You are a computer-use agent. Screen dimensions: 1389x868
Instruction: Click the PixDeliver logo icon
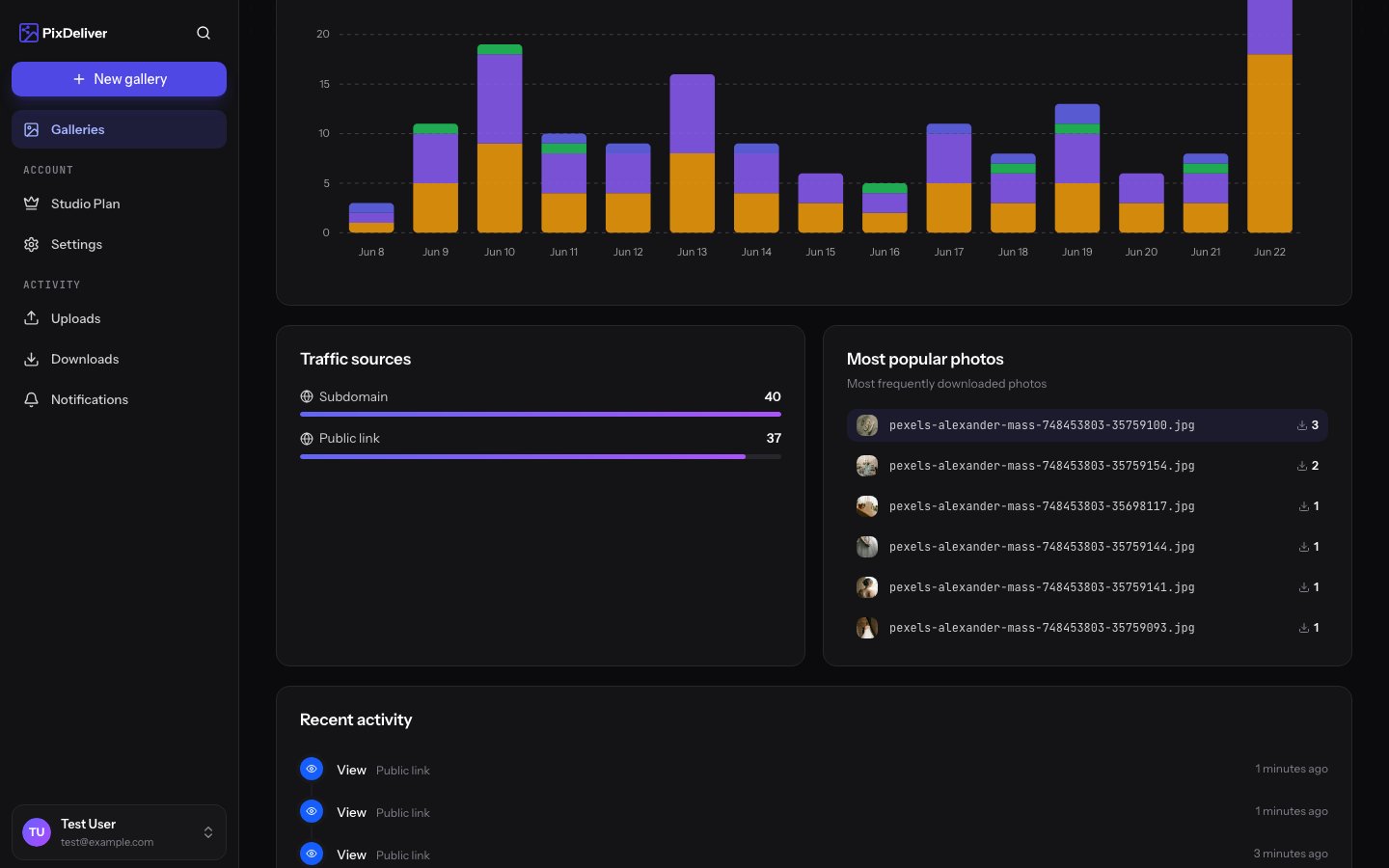(x=29, y=33)
